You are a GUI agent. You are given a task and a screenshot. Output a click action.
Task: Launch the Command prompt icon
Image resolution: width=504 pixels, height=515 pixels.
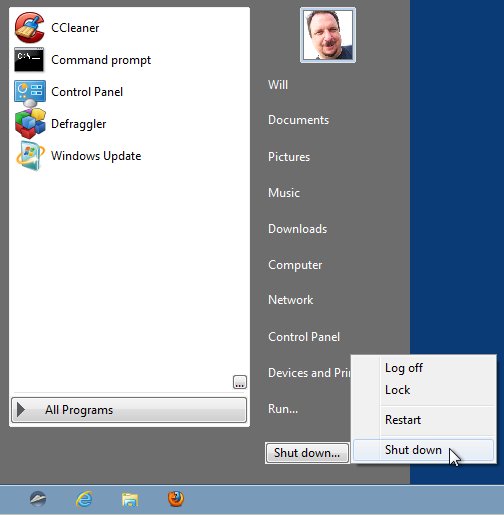tap(29, 60)
